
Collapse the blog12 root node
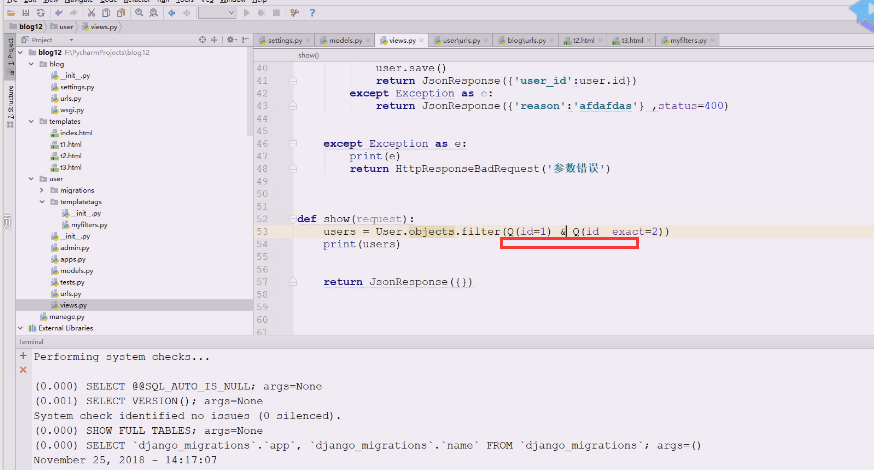click(x=21, y=52)
